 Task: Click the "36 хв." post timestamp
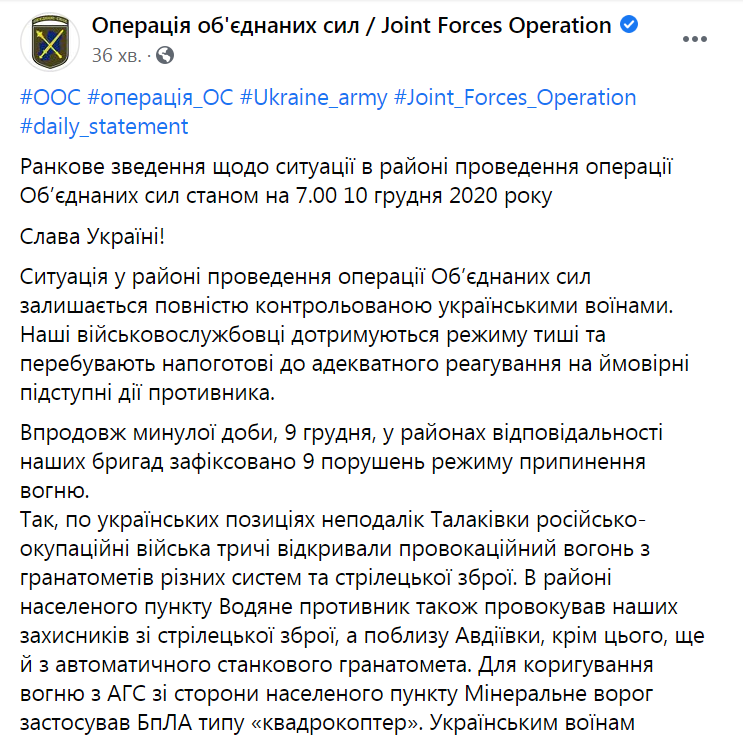pyautogui.click(x=118, y=55)
